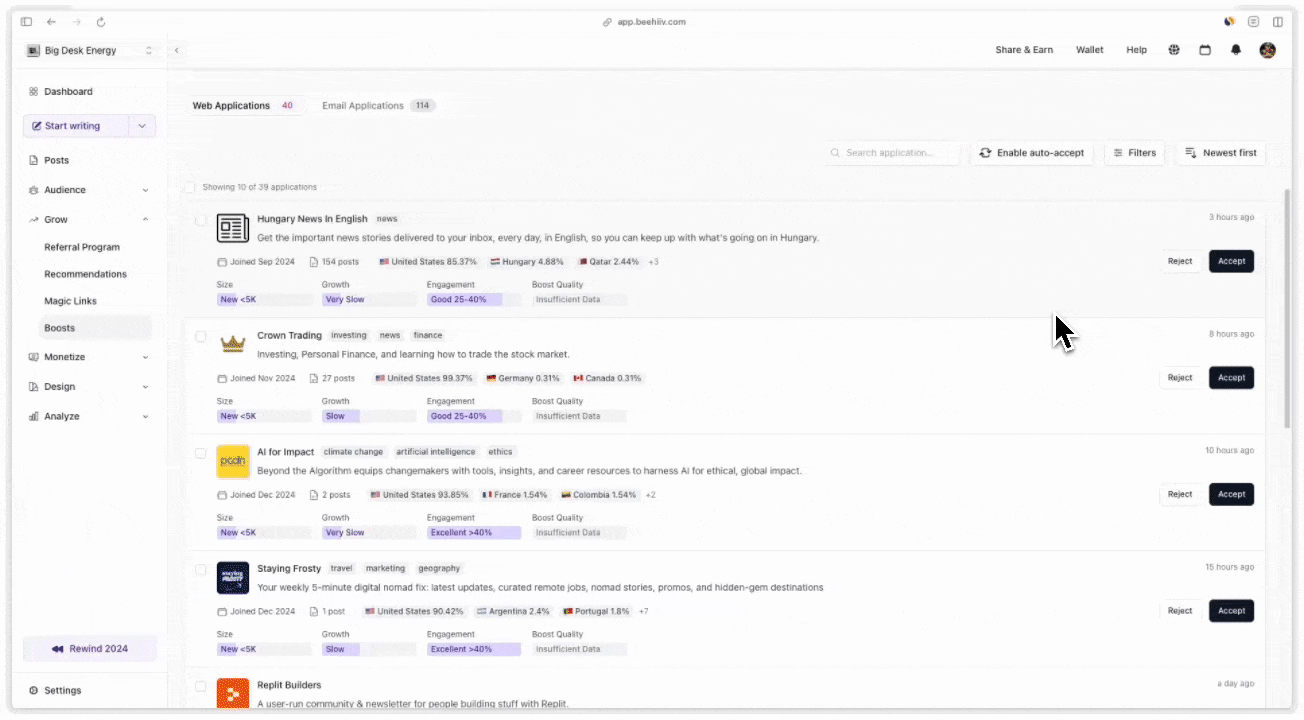The image size is (1304, 720).
Task: Open the calendar icon in header
Action: (1205, 50)
